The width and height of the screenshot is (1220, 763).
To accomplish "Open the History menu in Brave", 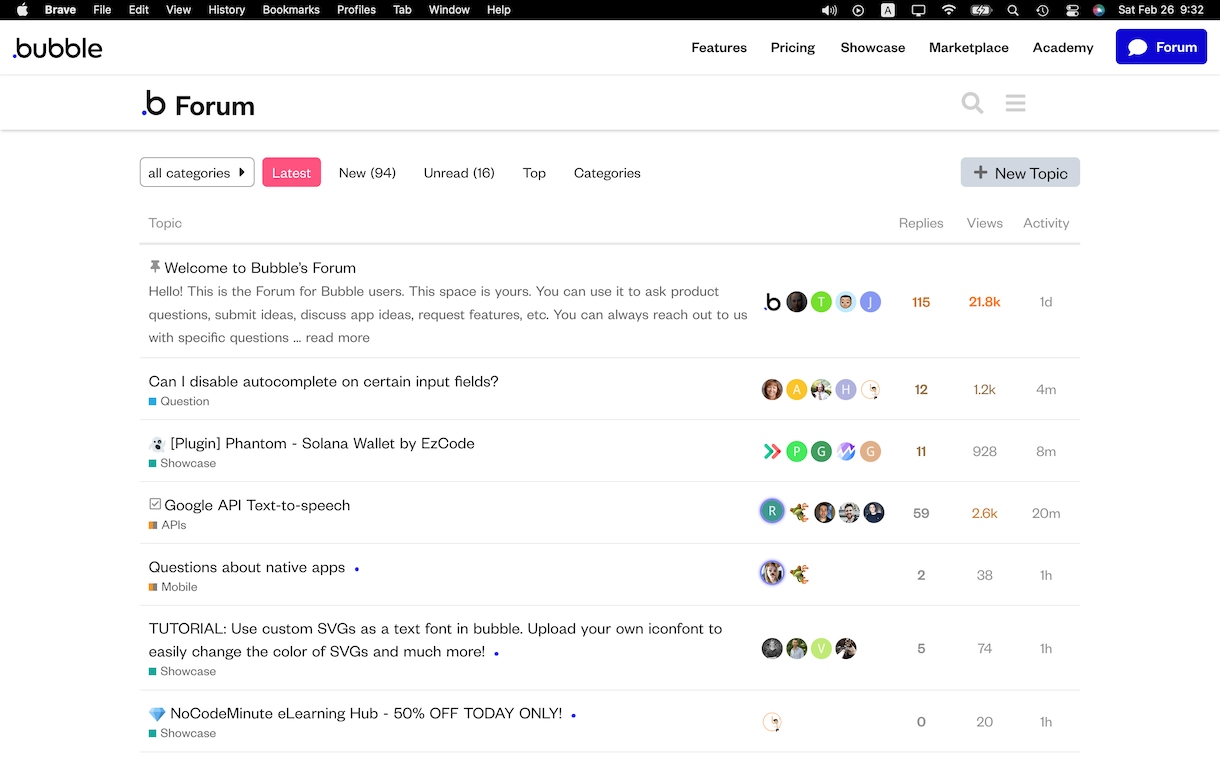I will pyautogui.click(x=226, y=10).
